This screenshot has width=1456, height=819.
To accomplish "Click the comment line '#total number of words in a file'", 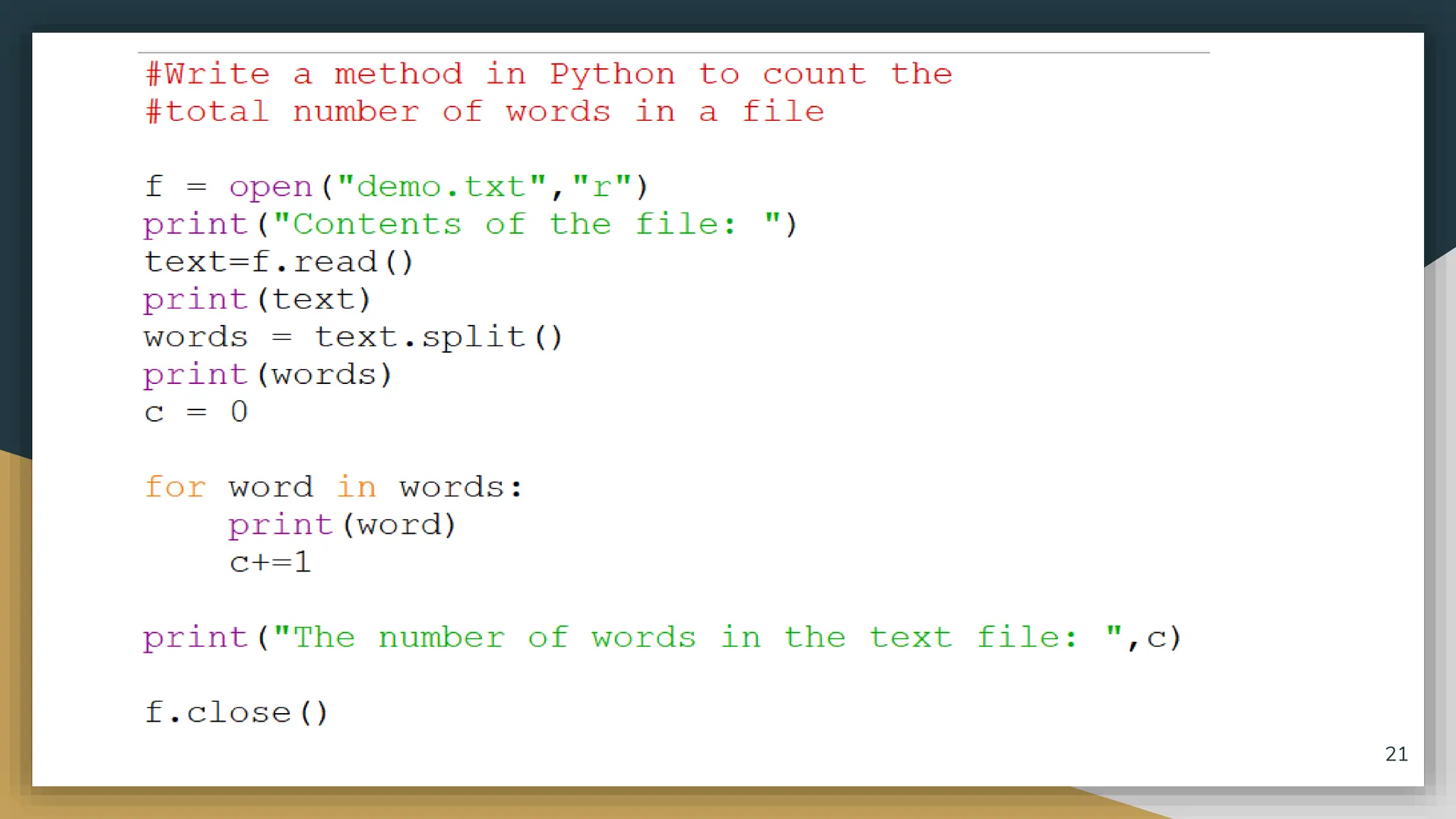I will [485, 112].
